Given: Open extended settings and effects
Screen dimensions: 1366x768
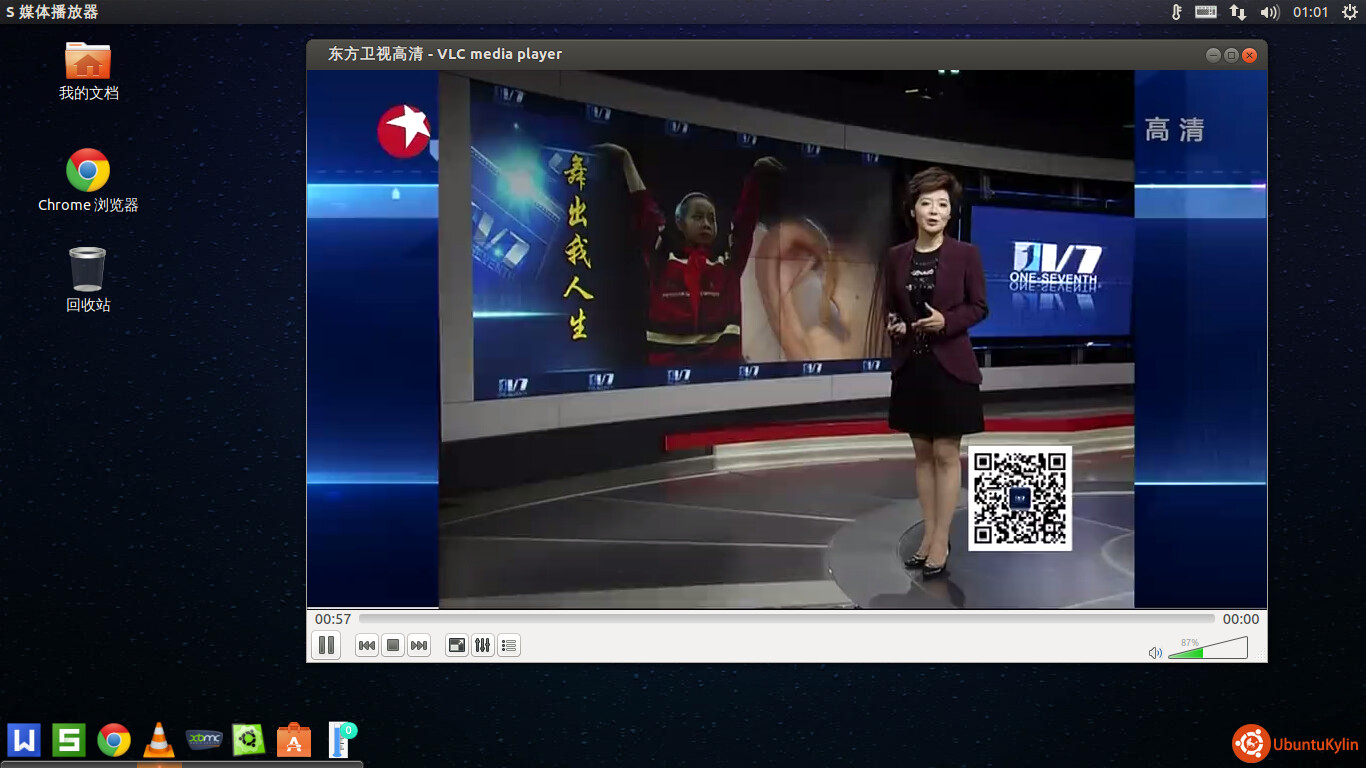Looking at the screenshot, I should tap(483, 646).
